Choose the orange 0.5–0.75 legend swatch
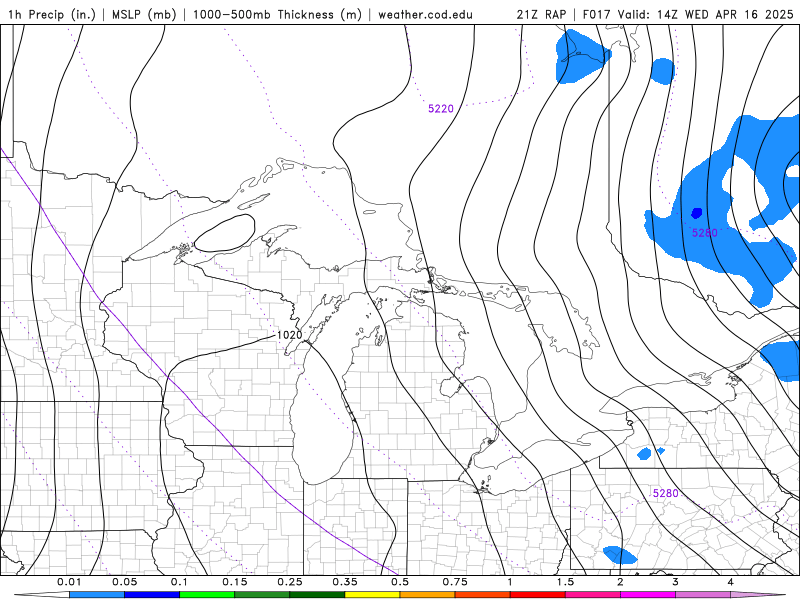The width and height of the screenshot is (800, 600). click(428, 595)
